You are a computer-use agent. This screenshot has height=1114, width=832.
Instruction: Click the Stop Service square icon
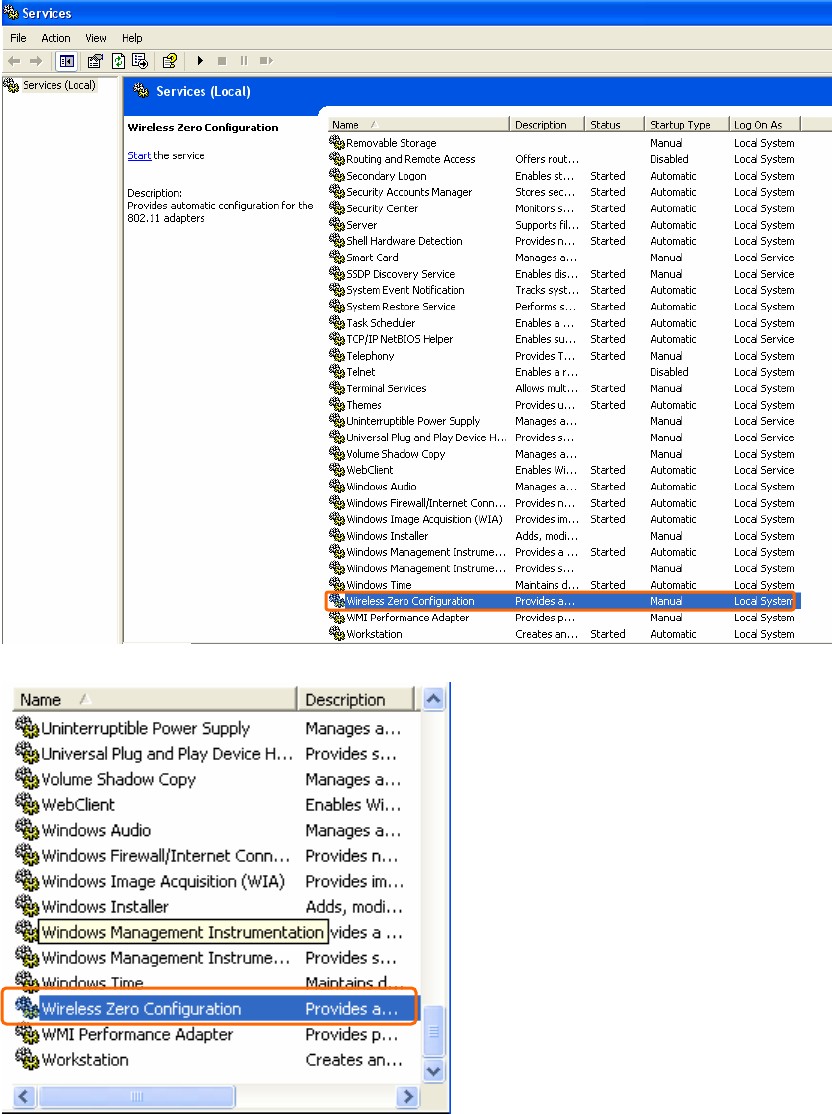(222, 61)
